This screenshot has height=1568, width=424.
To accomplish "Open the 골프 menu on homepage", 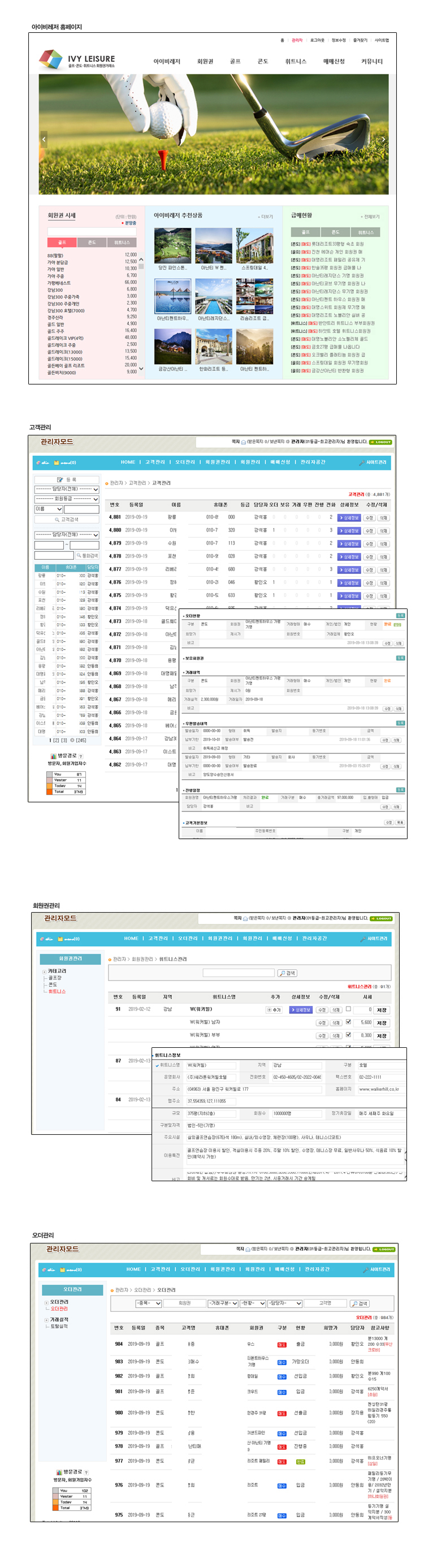I will (235, 62).
